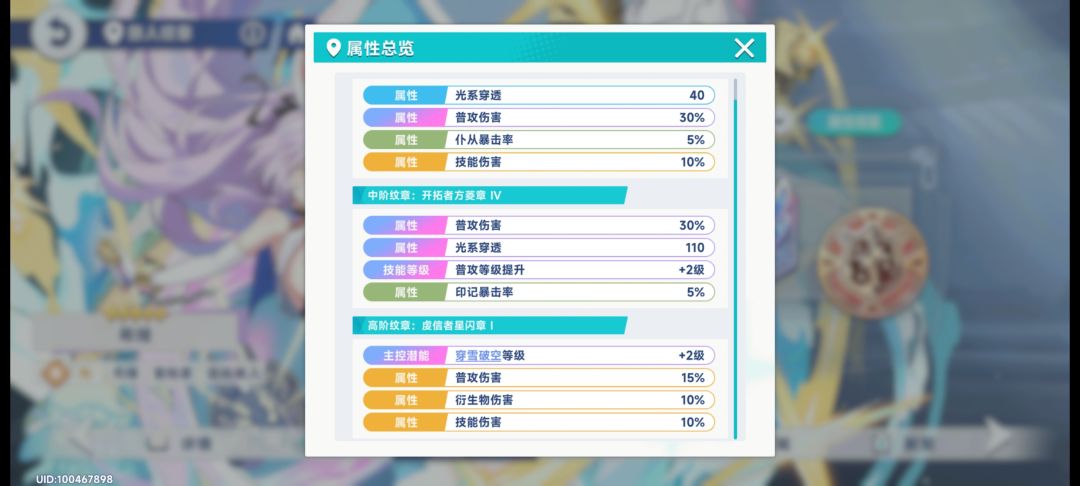Click the location pin icon beside 属性总览

[x=333, y=48]
